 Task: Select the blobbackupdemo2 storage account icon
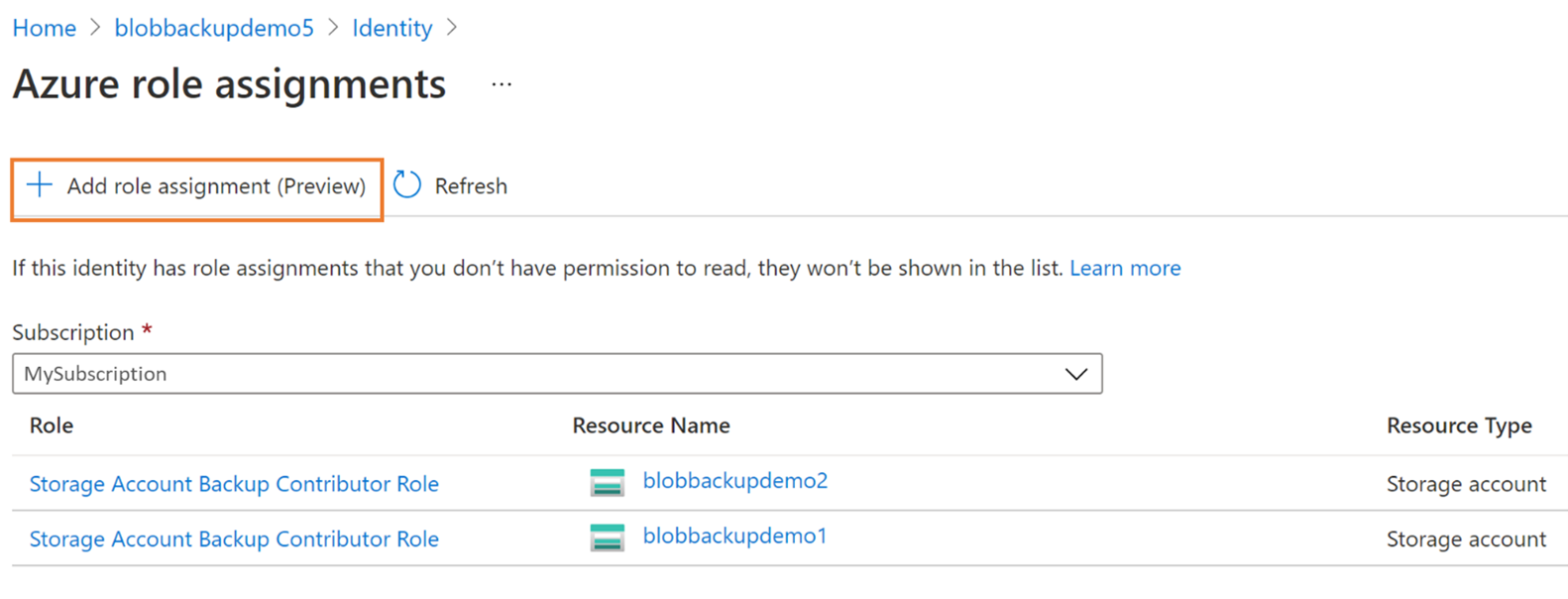(x=607, y=483)
